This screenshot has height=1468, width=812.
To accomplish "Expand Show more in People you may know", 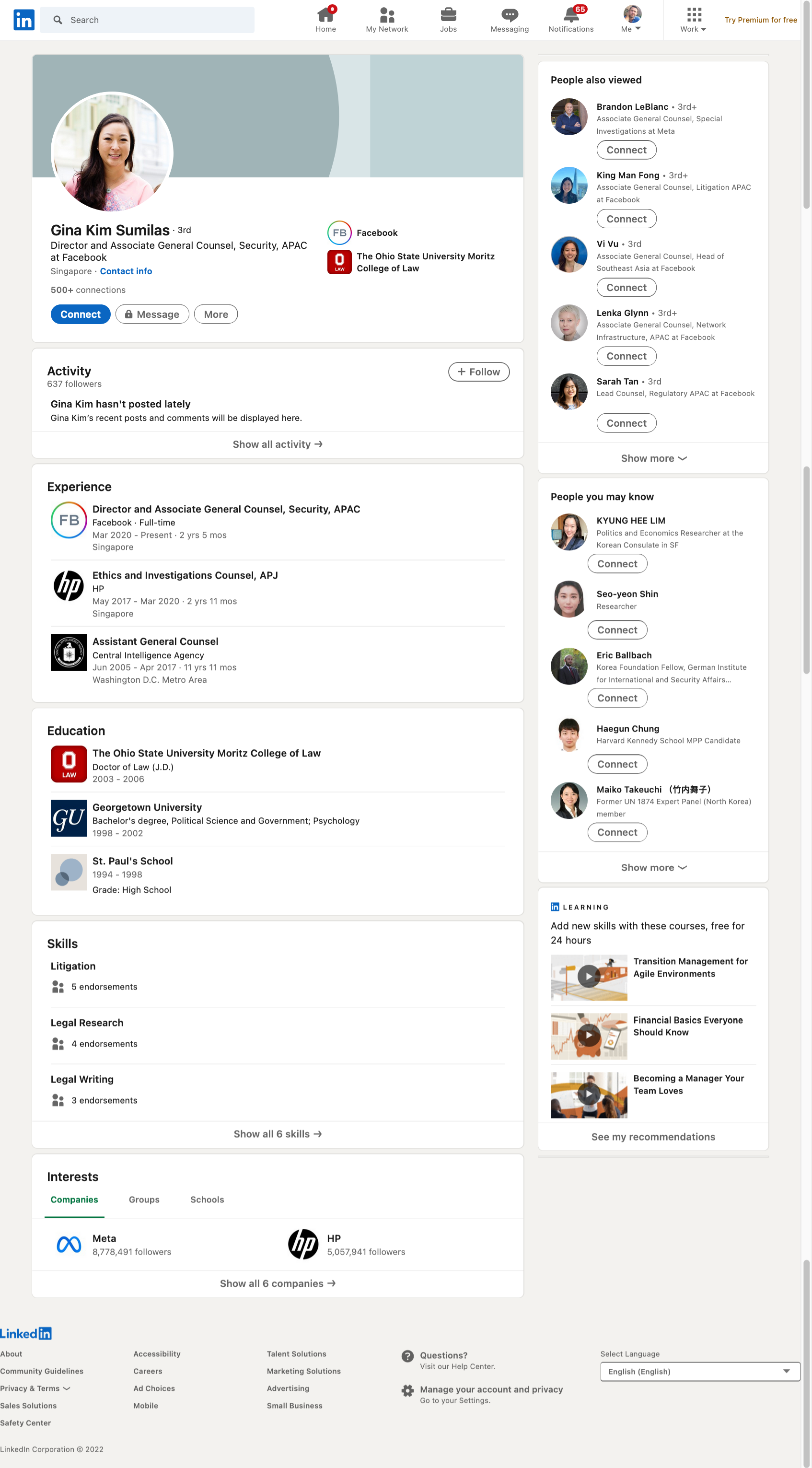I will pos(654,867).
